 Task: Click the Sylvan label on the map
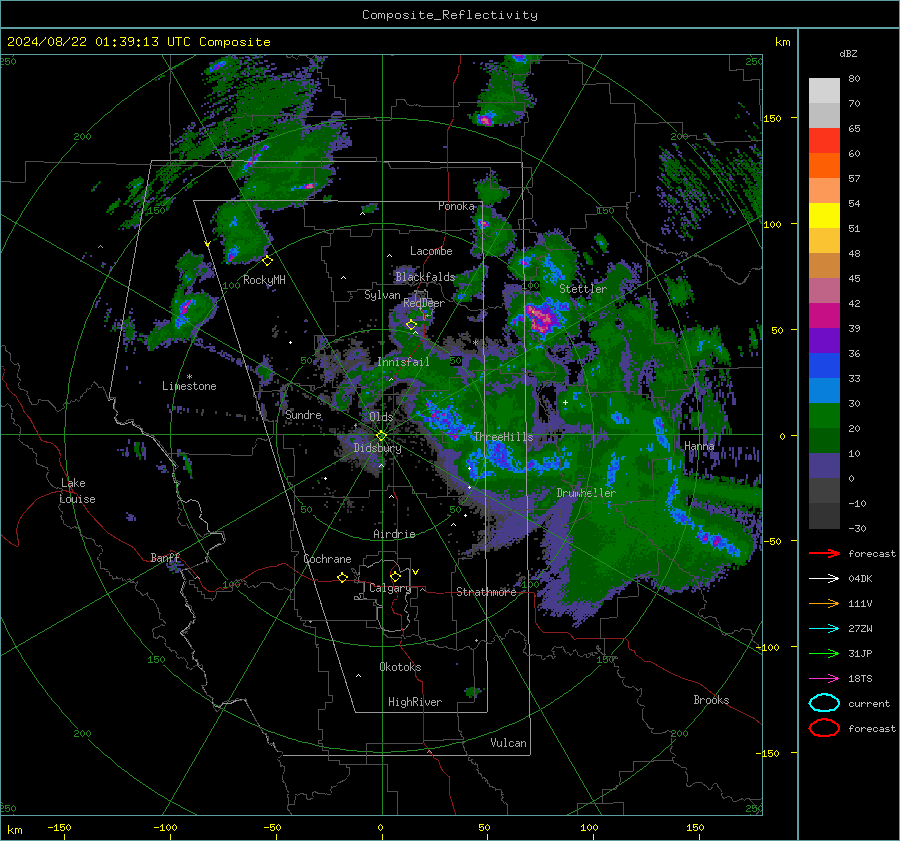pos(382,295)
